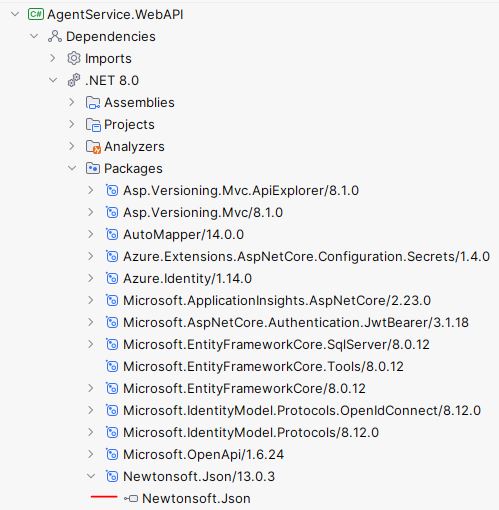Collapse the Dependencies tree node

pos(34,36)
